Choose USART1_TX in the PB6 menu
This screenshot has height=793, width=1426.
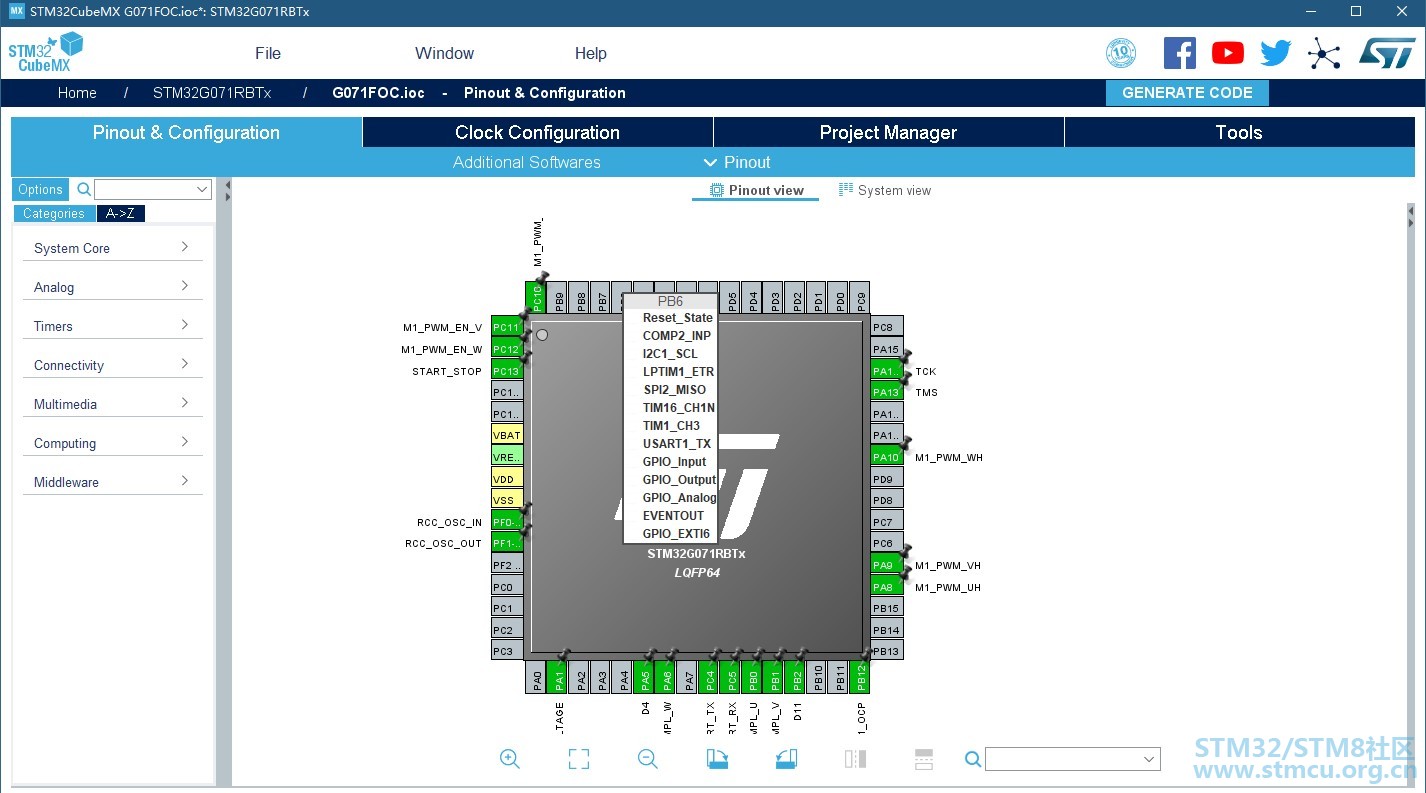[670, 443]
